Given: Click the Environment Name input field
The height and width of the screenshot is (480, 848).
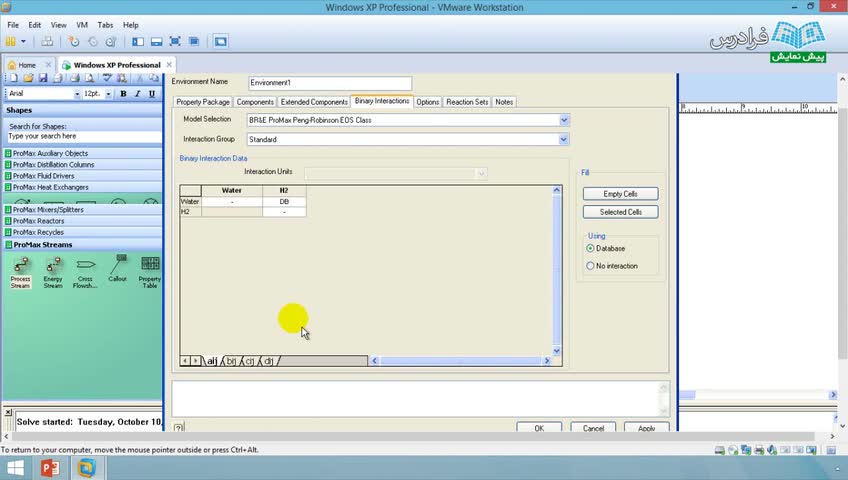Looking at the screenshot, I should click(330, 83).
